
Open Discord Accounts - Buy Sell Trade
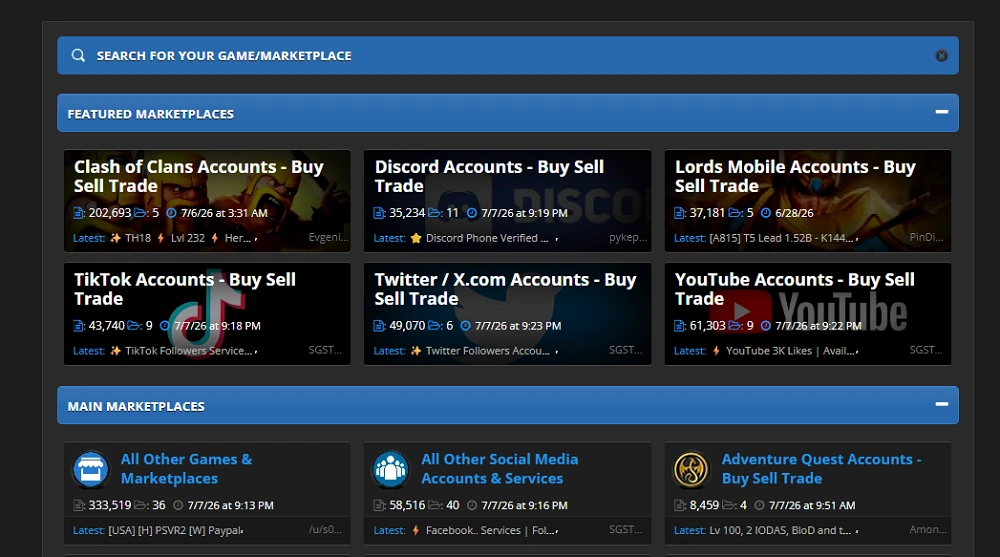point(489,176)
